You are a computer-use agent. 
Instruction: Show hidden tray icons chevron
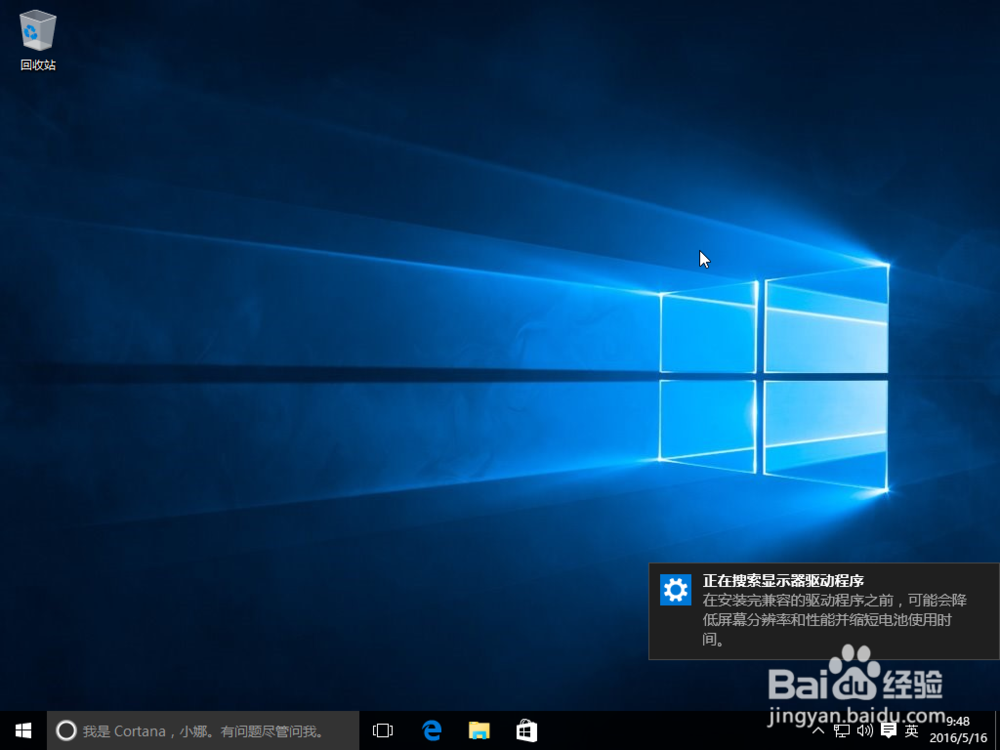tap(818, 731)
